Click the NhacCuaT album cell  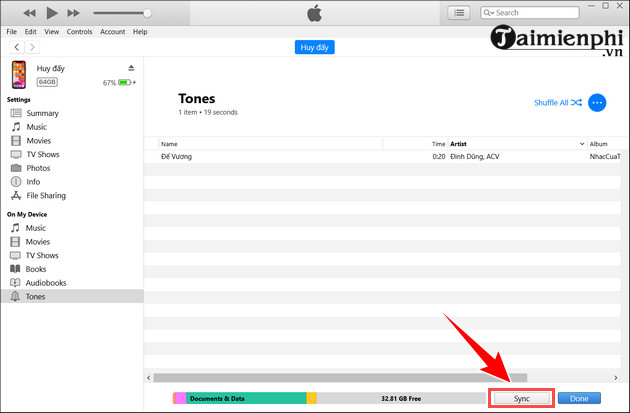tap(605, 157)
